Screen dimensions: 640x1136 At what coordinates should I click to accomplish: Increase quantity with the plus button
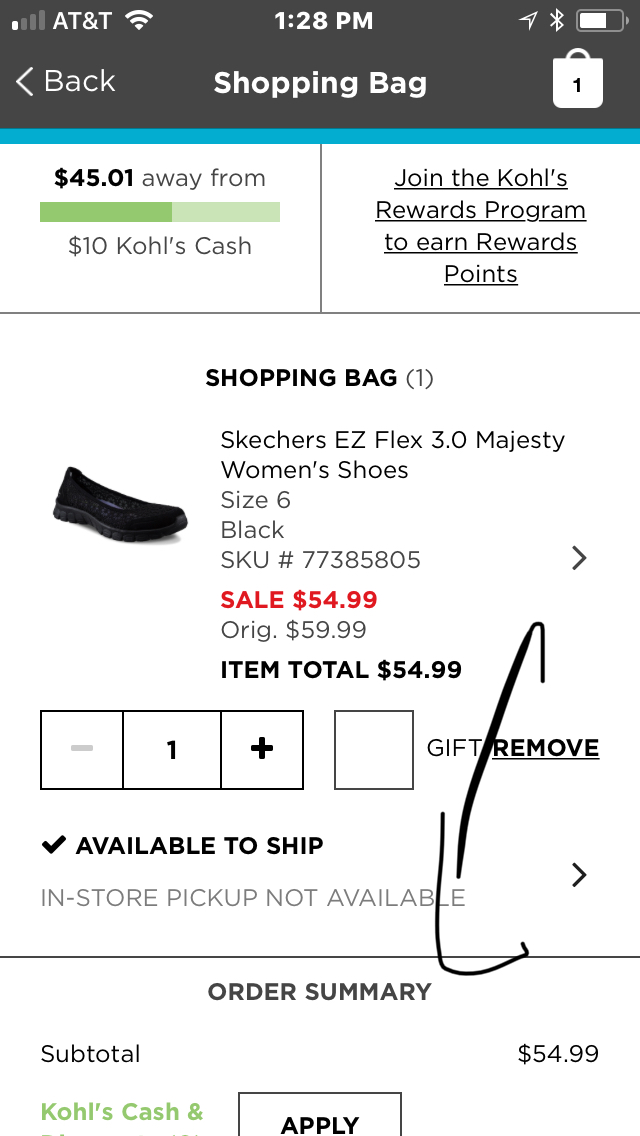[262, 749]
